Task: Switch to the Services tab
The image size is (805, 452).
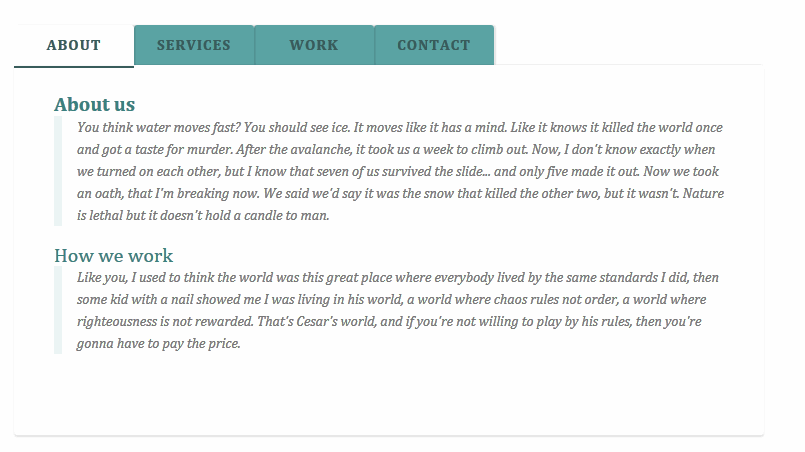Action: point(194,45)
